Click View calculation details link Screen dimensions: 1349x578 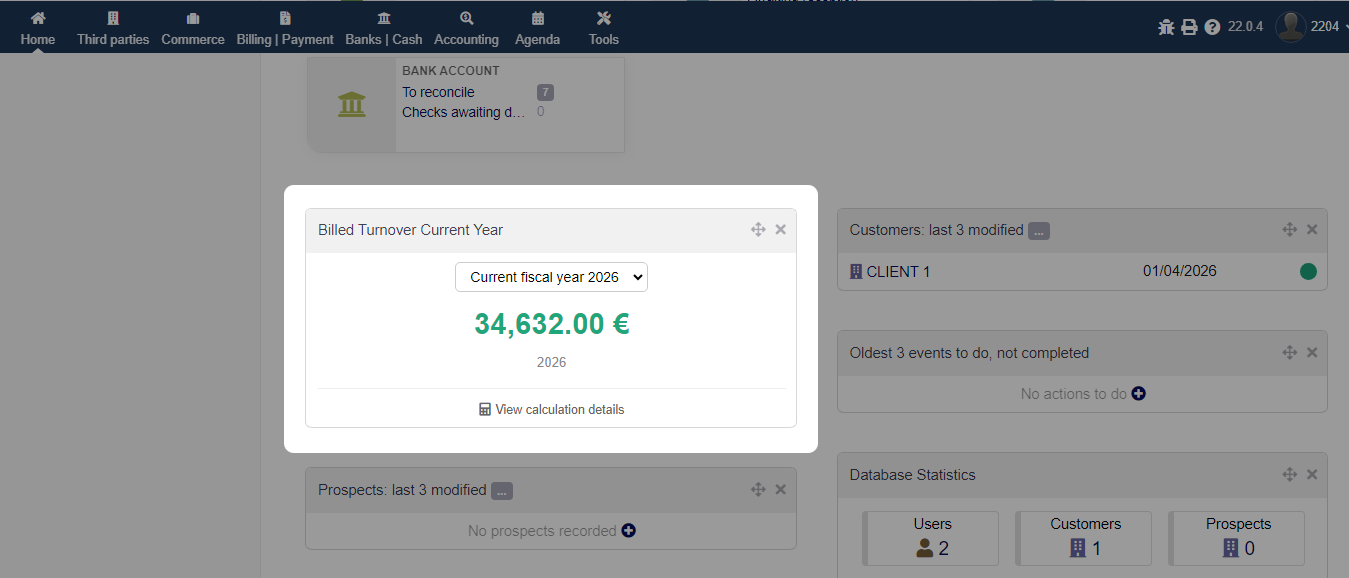(551, 409)
